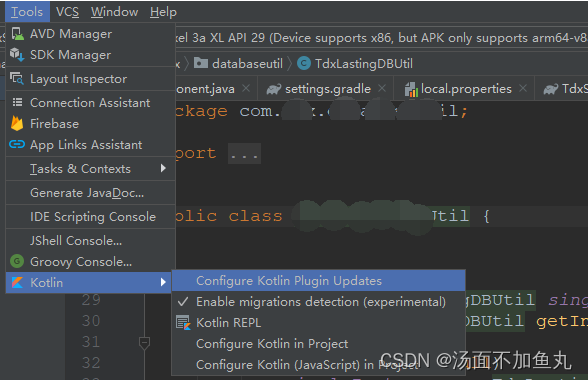Click the Firebase flame icon
588x380 pixels.
pos(17,123)
